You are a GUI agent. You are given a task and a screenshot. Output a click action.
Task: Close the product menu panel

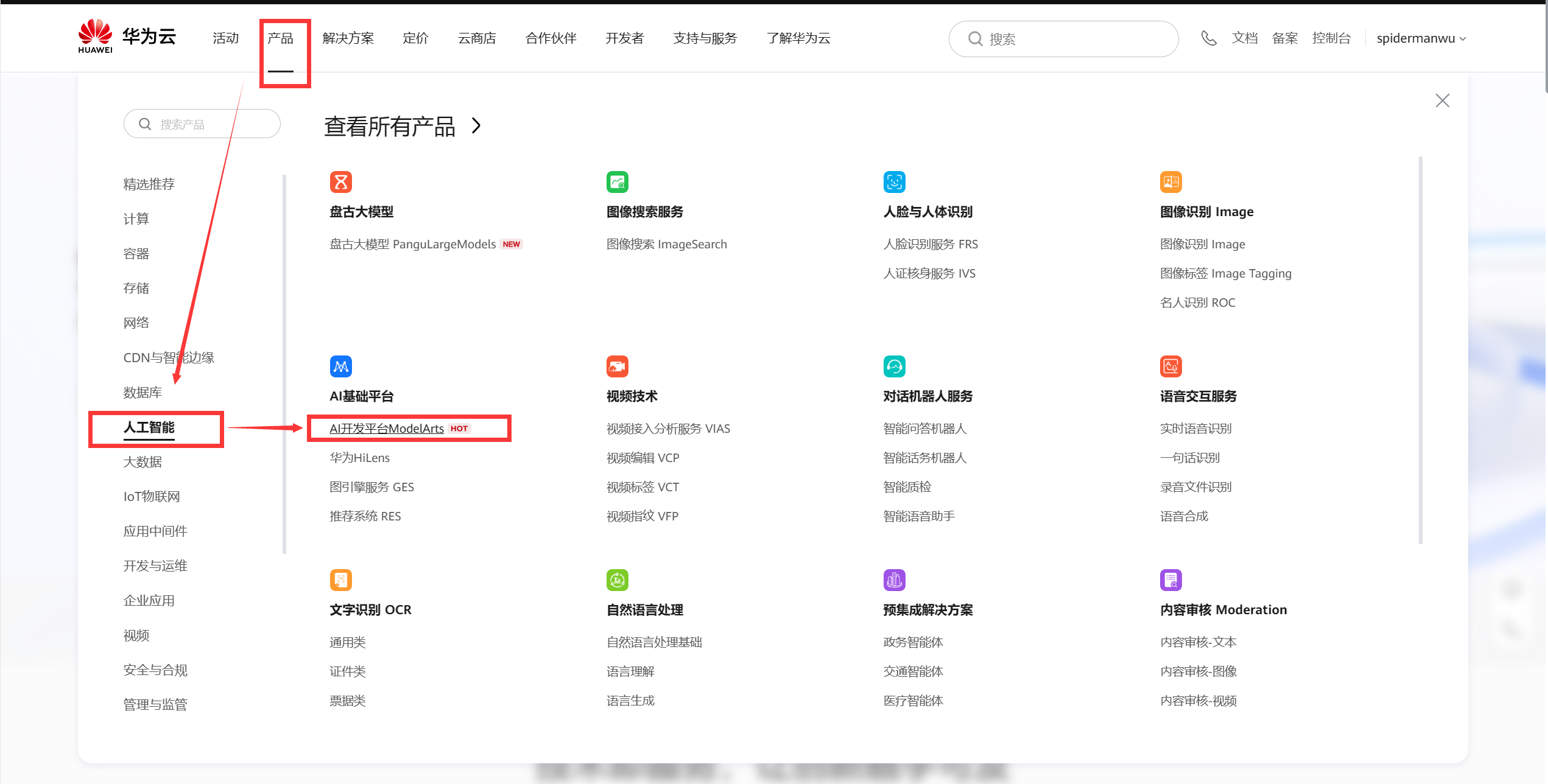point(1441,100)
